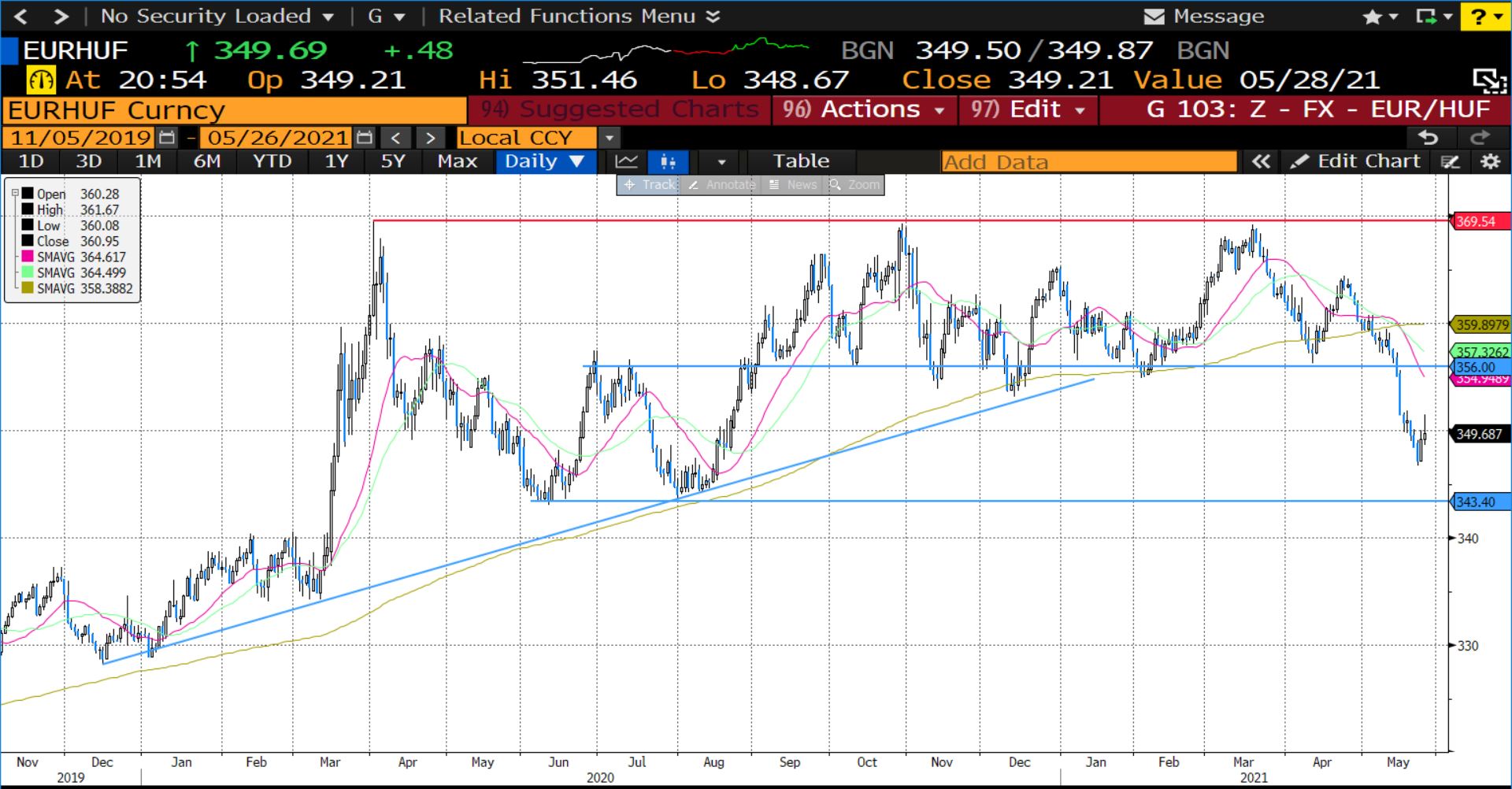The height and width of the screenshot is (789, 1512).
Task: Click the real-time clock icon beside At
Action: point(41,80)
